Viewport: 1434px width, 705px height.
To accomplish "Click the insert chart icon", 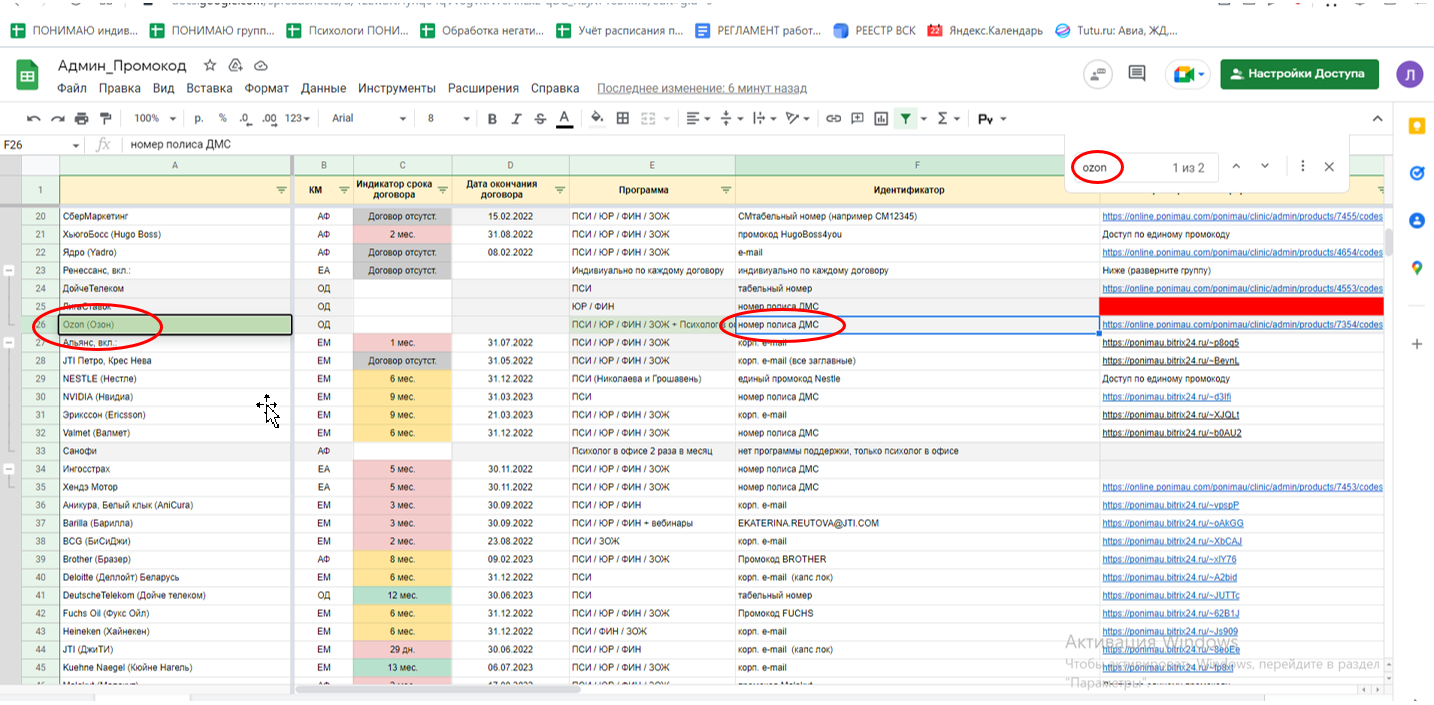I will (880, 118).
